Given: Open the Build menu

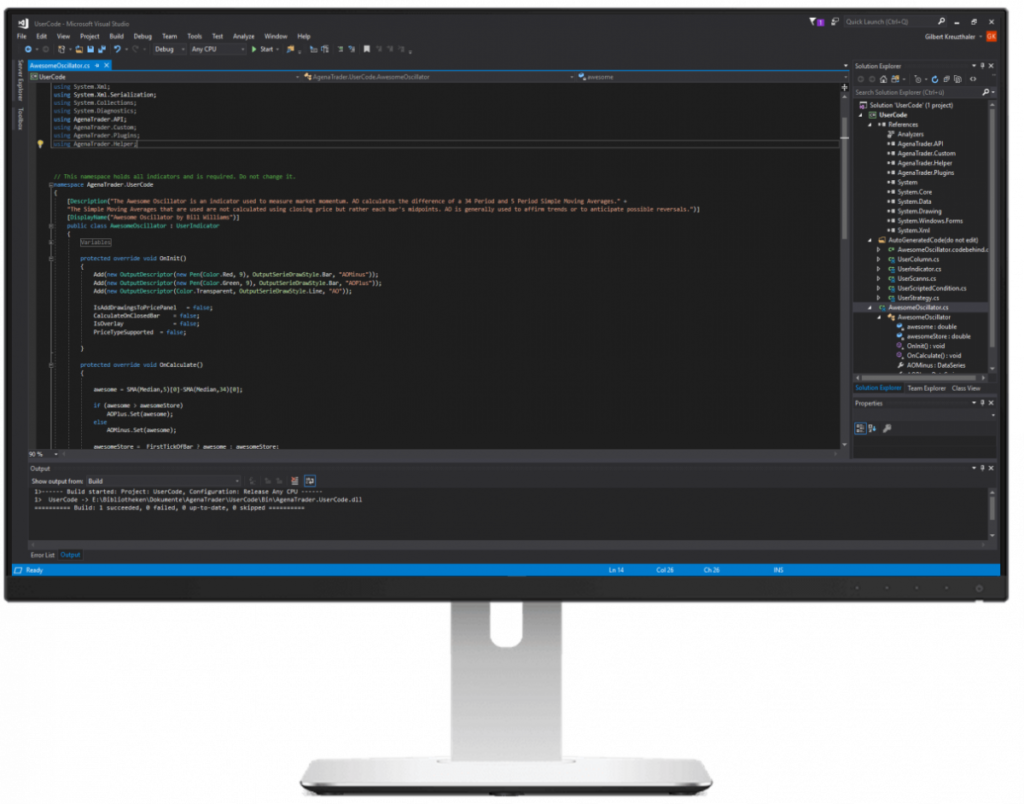Looking at the screenshot, I should coord(116,37).
